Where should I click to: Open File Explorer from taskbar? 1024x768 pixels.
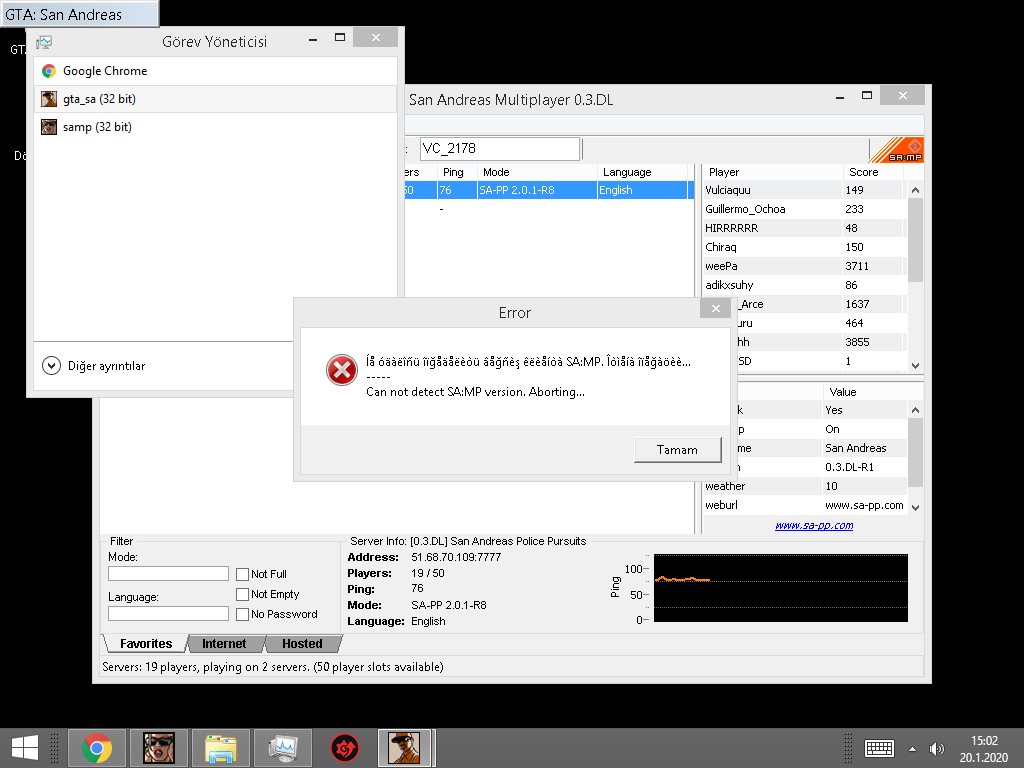pos(220,748)
